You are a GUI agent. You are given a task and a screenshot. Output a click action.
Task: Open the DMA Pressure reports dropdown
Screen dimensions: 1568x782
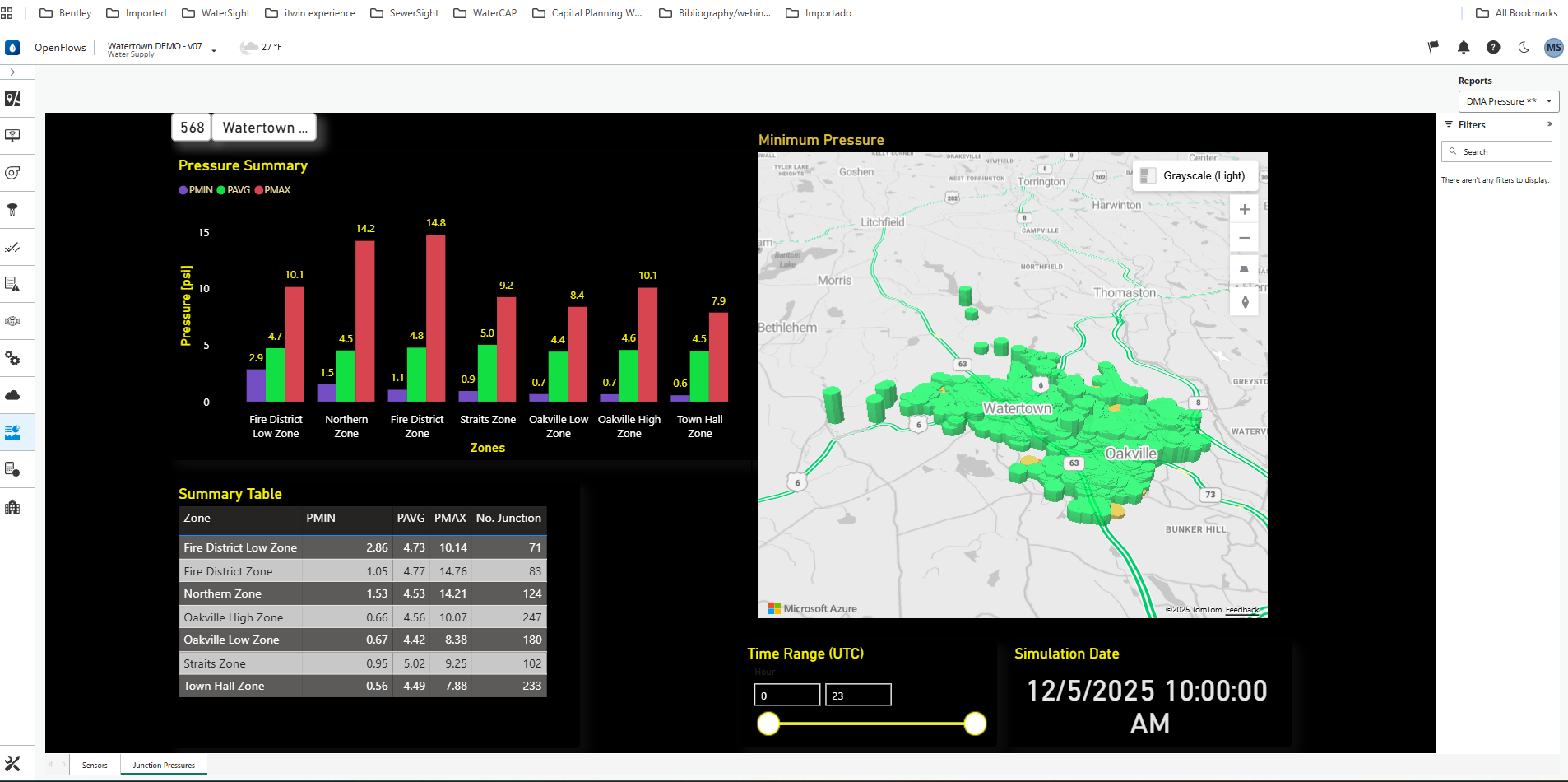pos(1508,101)
